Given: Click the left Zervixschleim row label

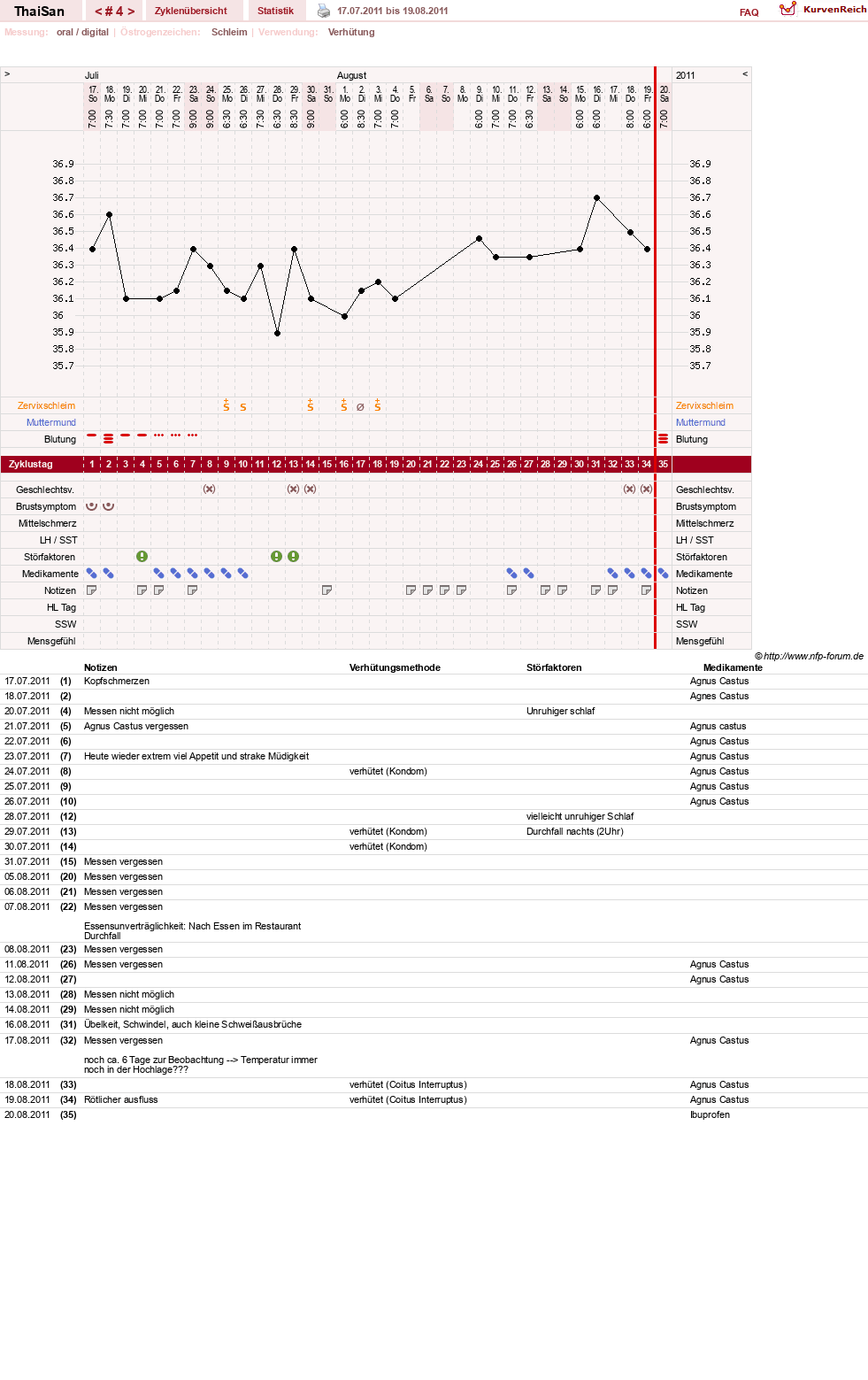Looking at the screenshot, I should (x=46, y=405).
